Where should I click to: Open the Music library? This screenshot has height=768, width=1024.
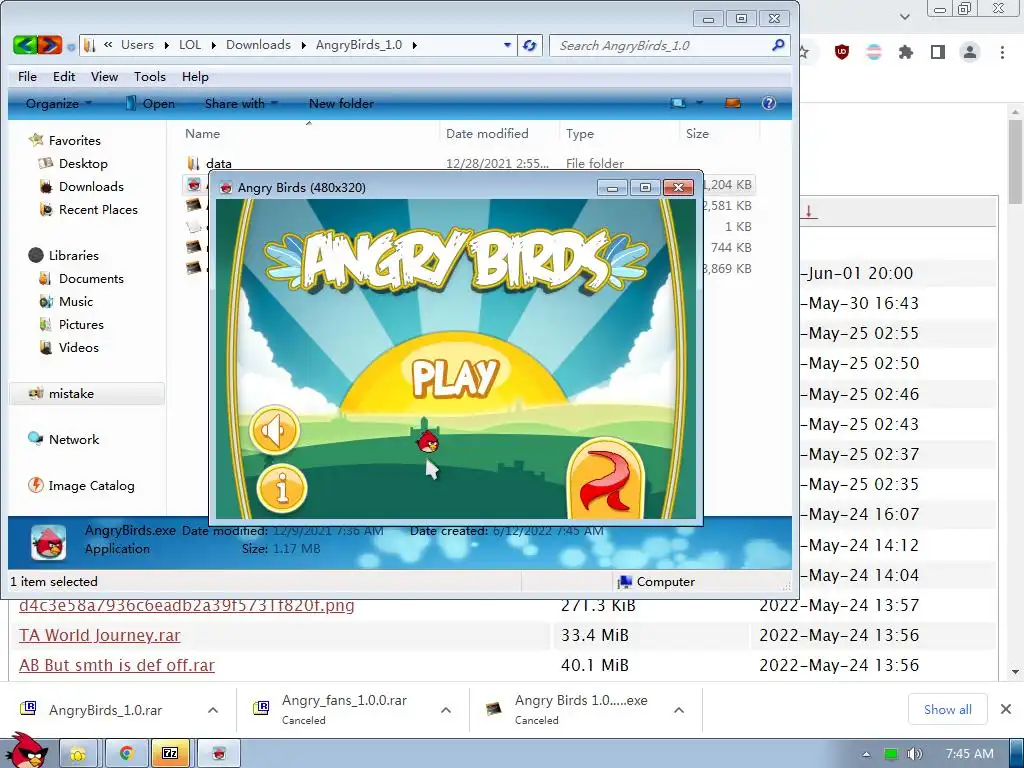(76, 302)
